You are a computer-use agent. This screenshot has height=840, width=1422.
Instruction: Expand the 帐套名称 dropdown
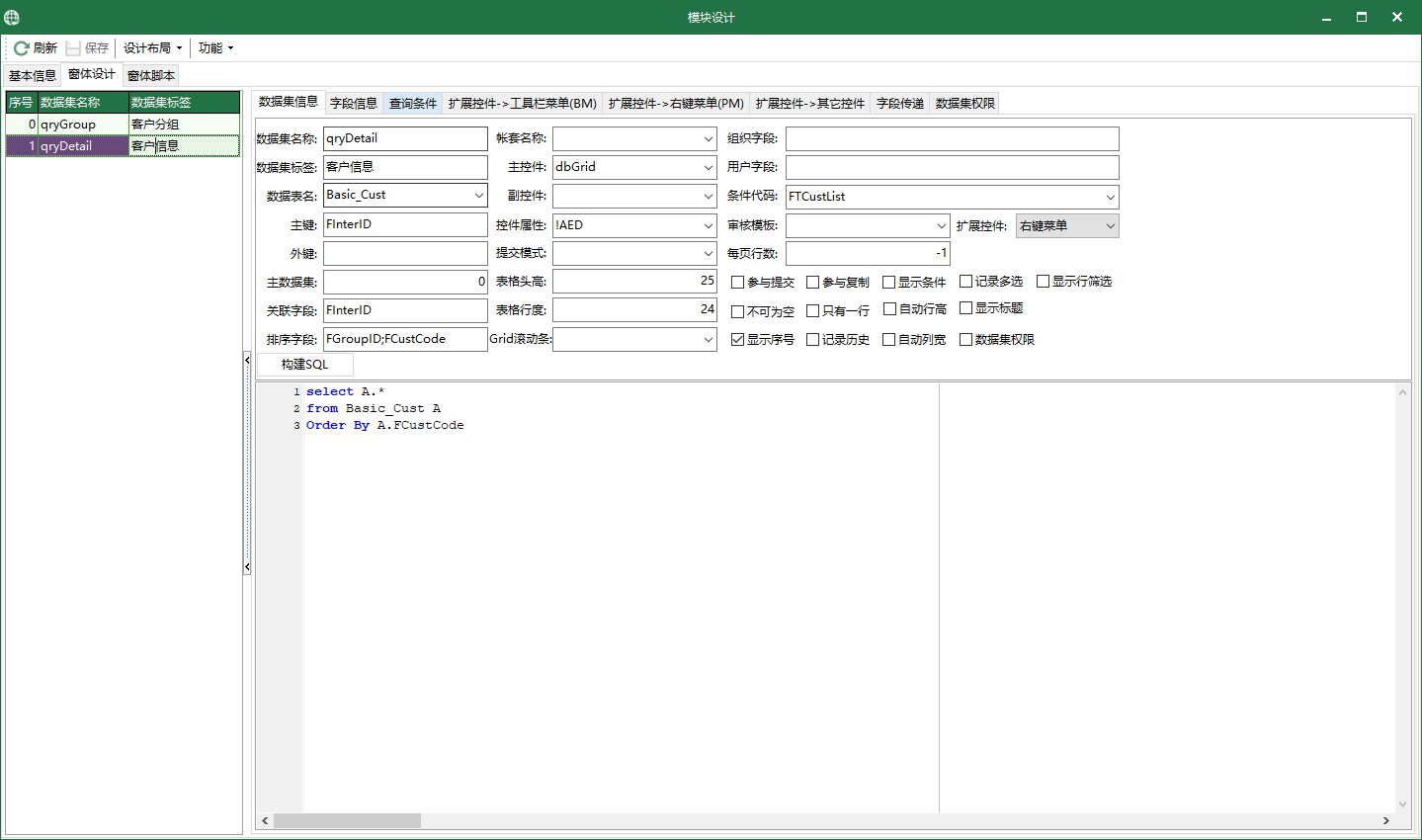[709, 139]
